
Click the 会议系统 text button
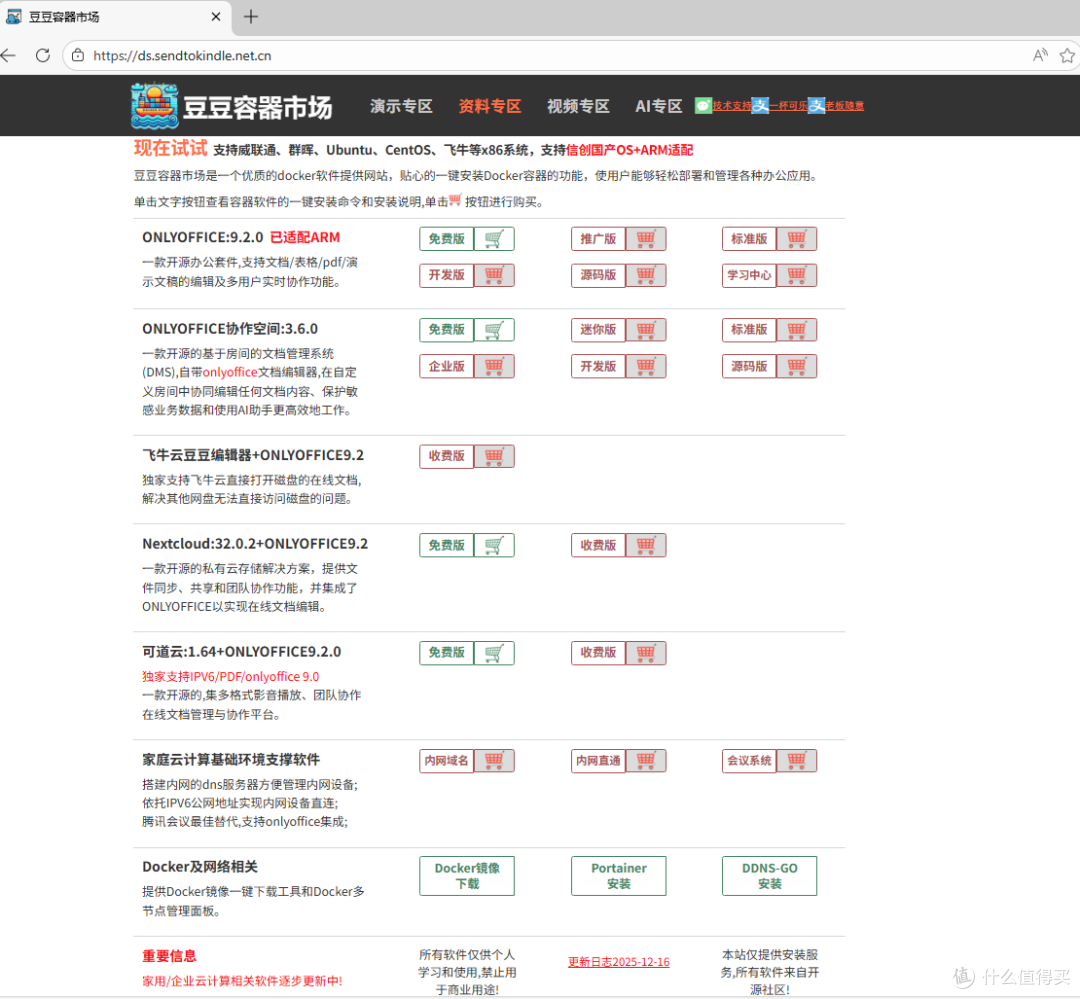pos(749,761)
